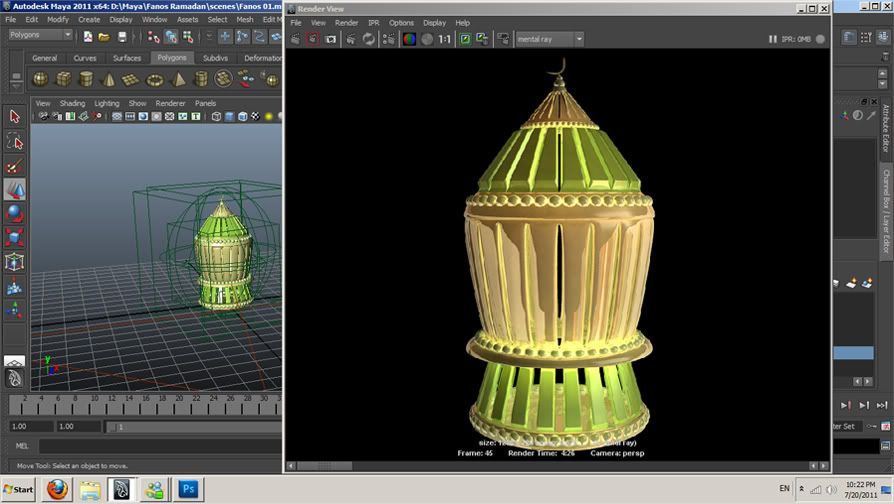Switch to the Surfaces shelf tab

[x=127, y=58]
